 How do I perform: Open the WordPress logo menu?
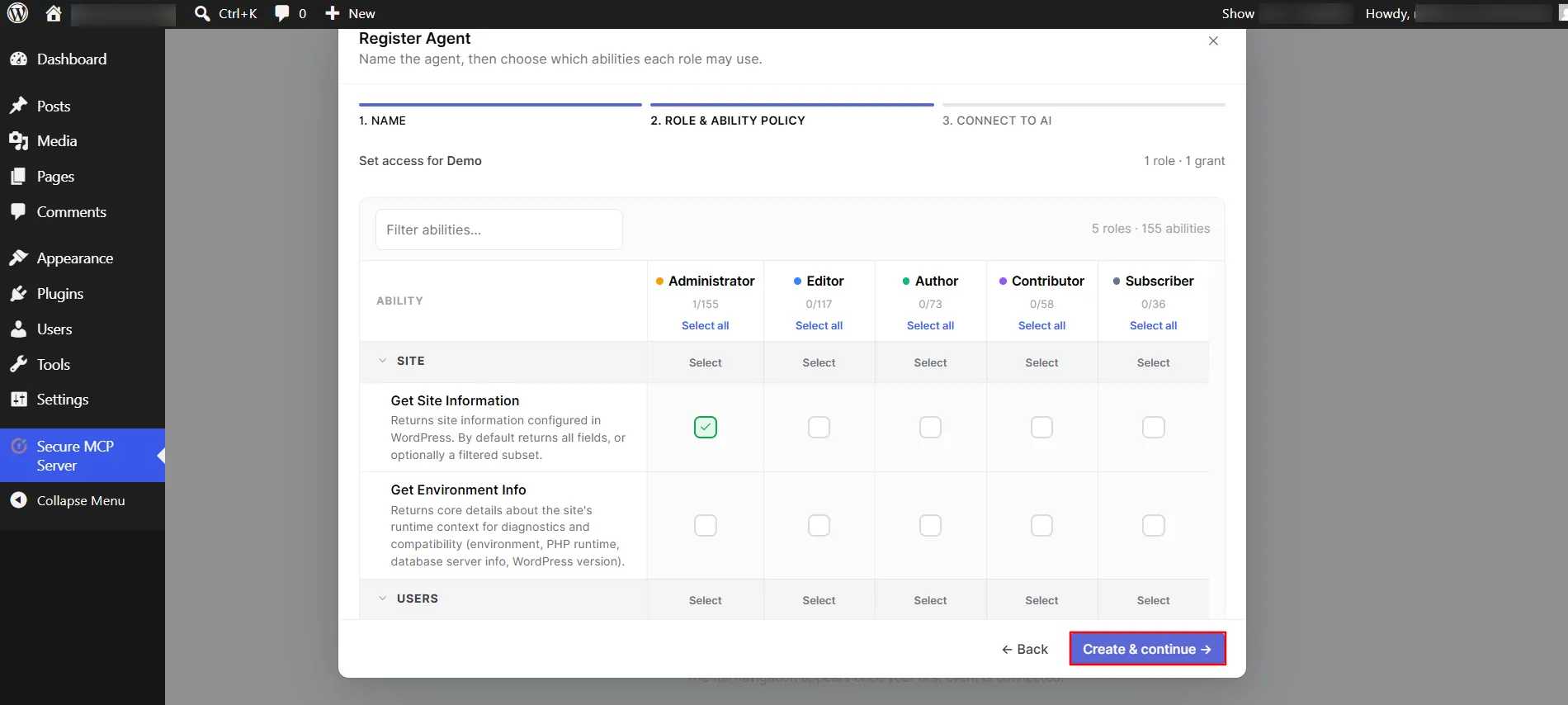(x=18, y=13)
